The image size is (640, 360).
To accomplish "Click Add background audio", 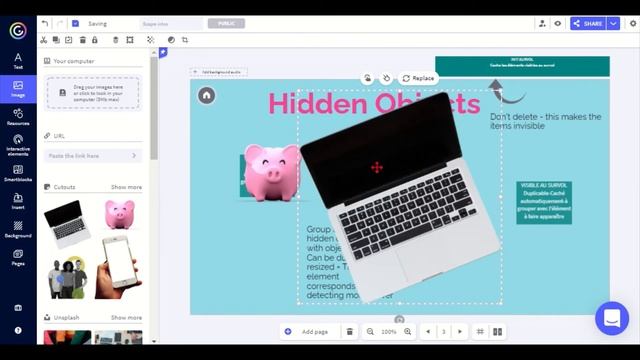I will pyautogui.click(x=219, y=72).
